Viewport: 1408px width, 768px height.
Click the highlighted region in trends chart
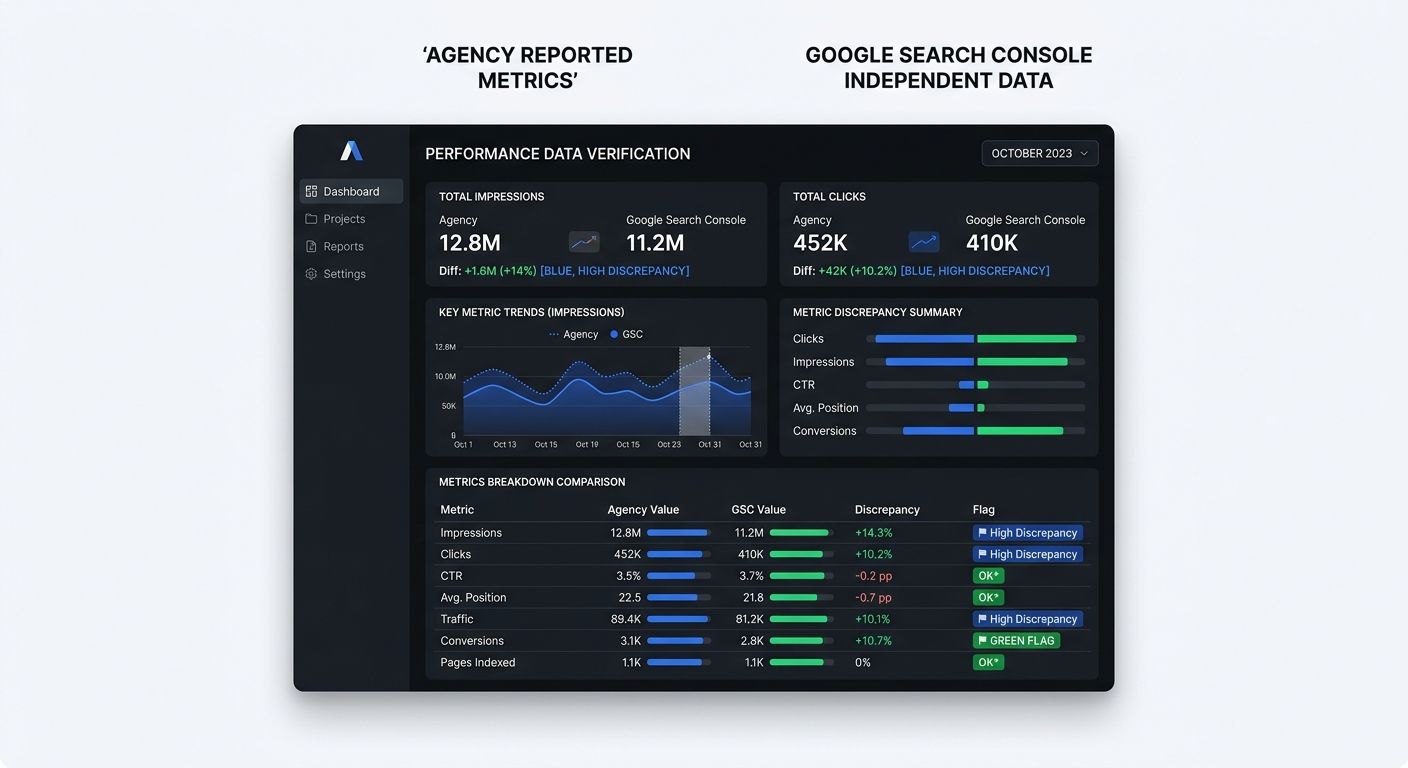coord(694,391)
